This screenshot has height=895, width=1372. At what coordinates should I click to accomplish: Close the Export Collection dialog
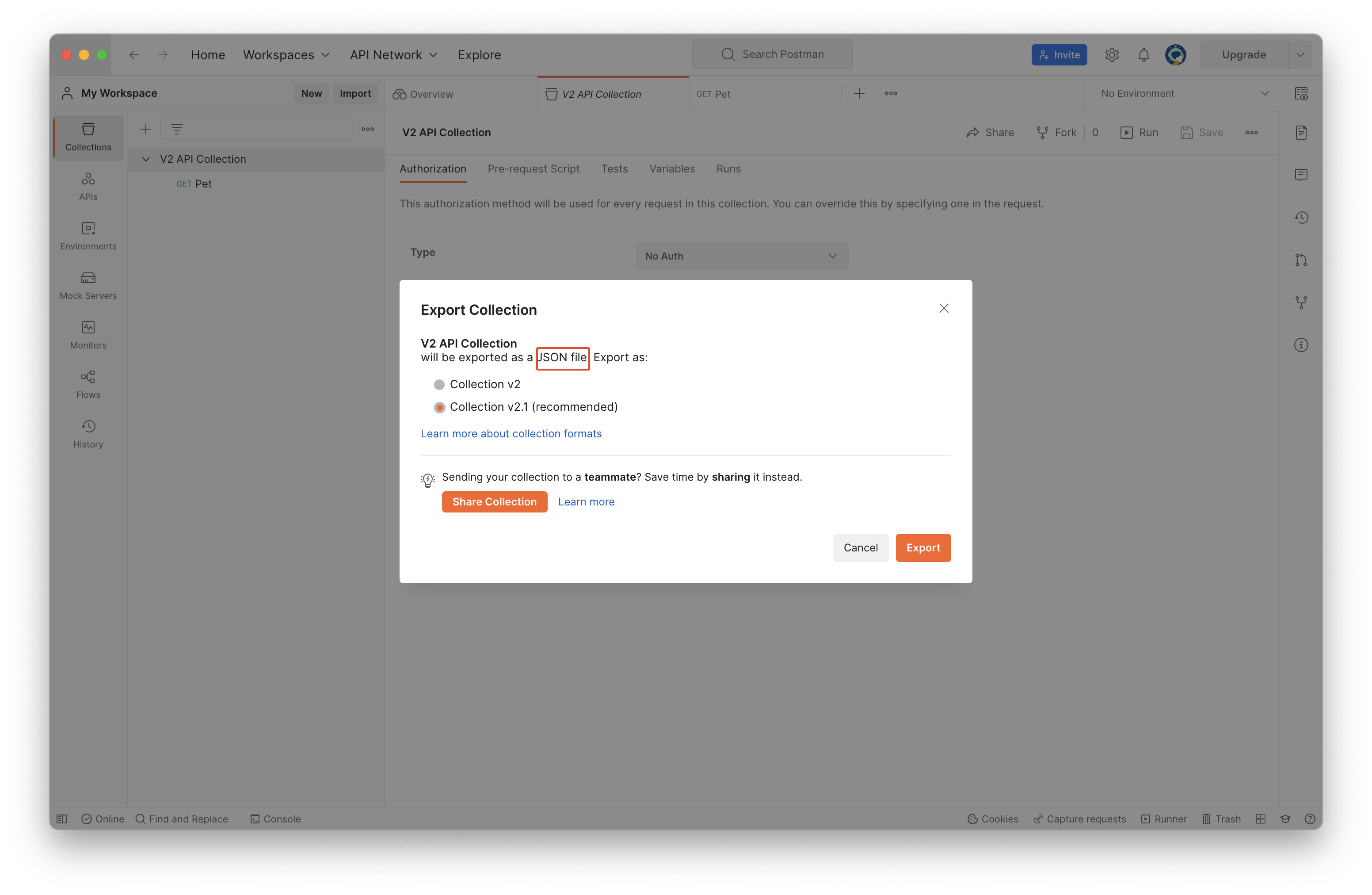944,309
